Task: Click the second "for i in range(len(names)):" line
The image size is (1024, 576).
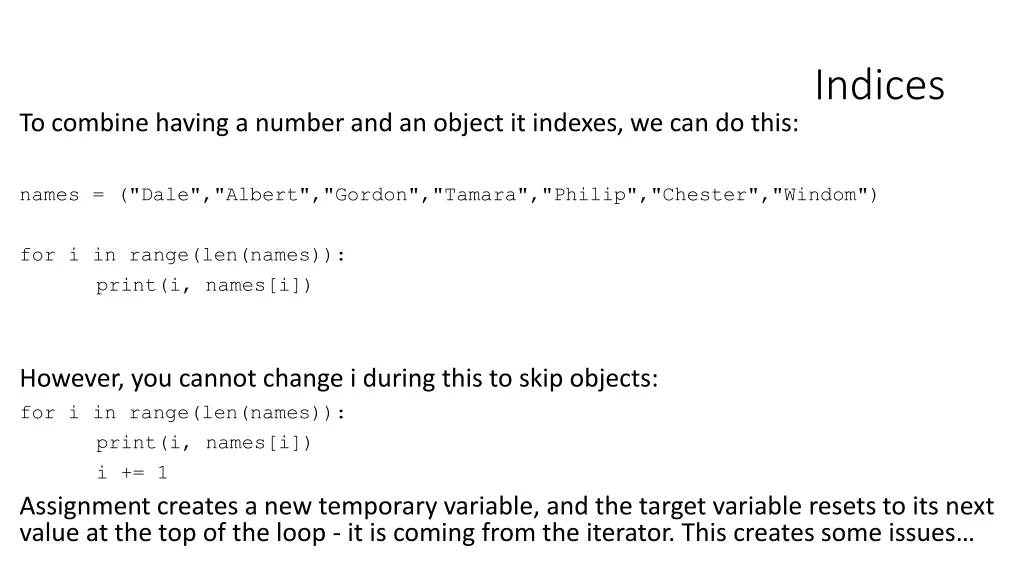Action: click(x=182, y=413)
